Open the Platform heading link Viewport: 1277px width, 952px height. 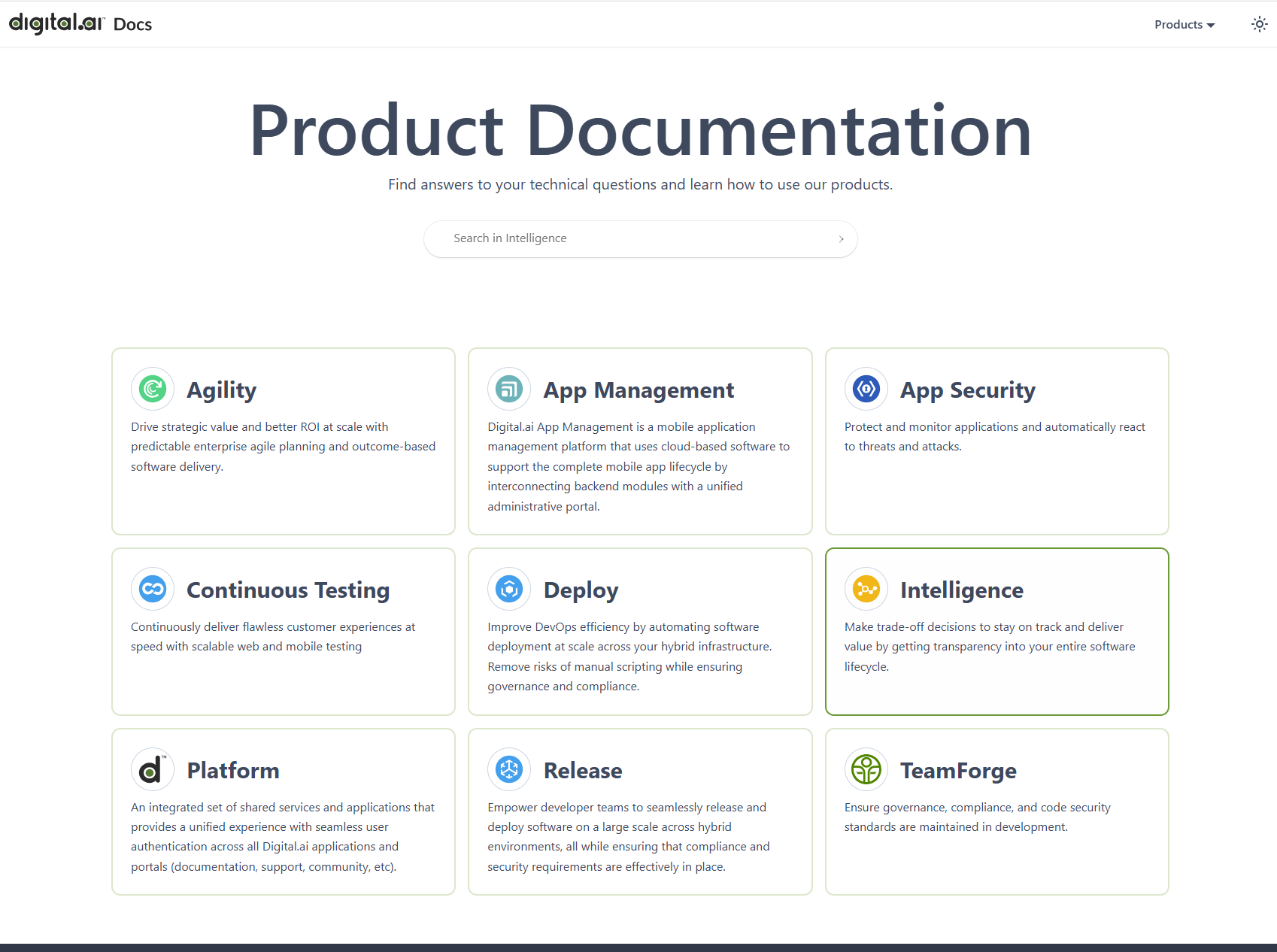(233, 771)
